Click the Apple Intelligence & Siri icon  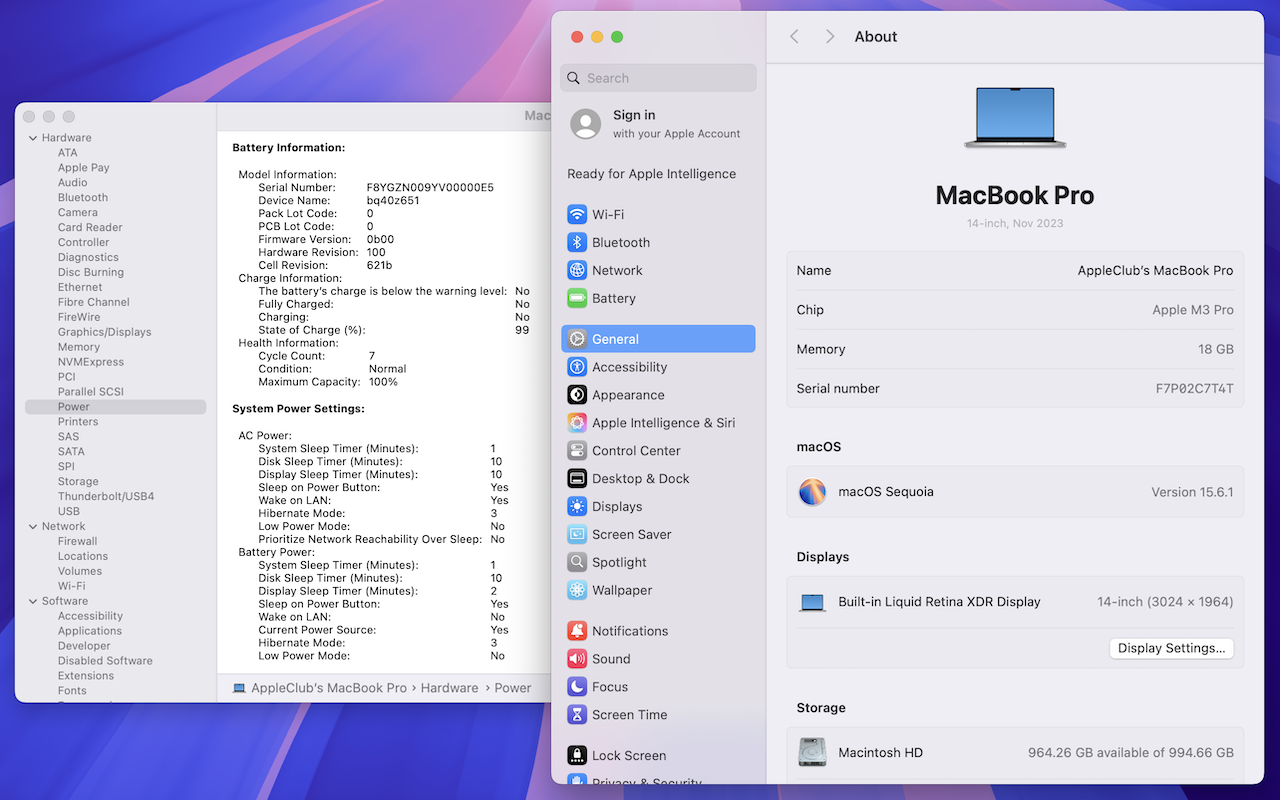click(577, 423)
